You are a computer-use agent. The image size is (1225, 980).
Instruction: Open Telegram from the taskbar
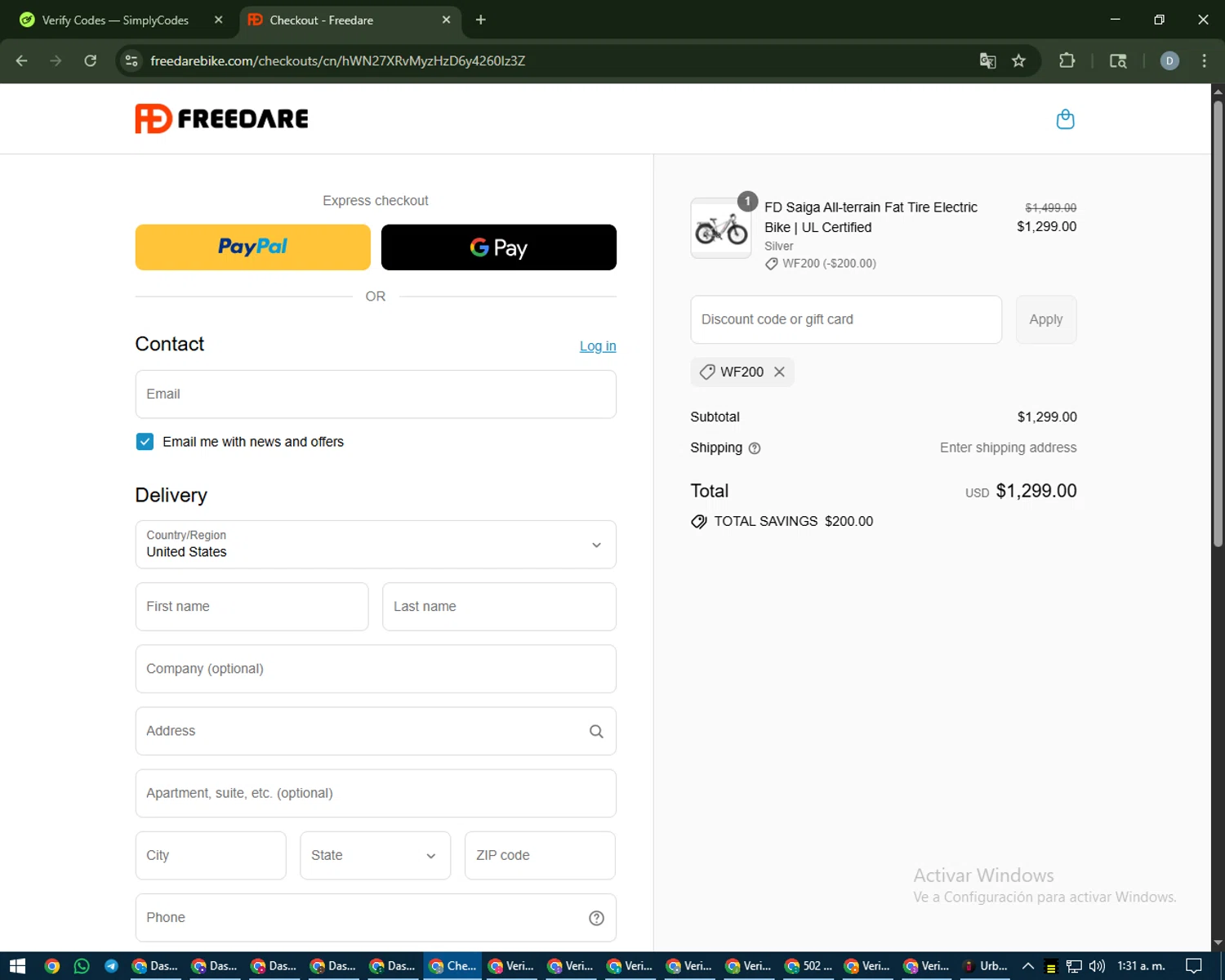pyautogui.click(x=111, y=966)
